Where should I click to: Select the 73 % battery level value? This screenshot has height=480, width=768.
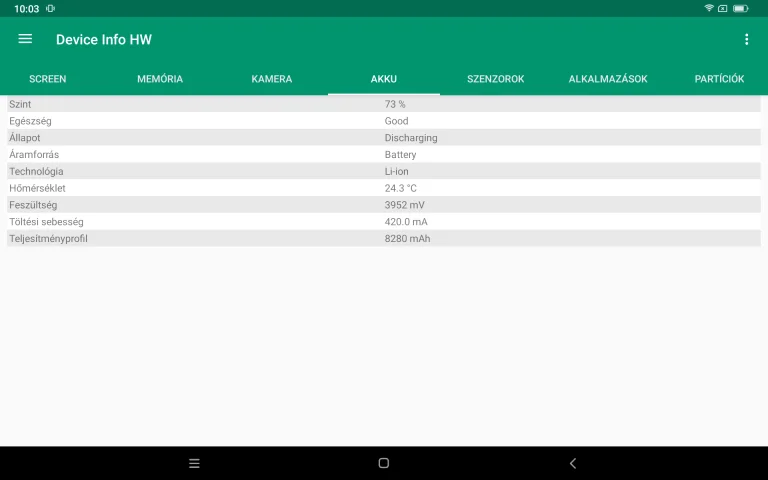[395, 104]
